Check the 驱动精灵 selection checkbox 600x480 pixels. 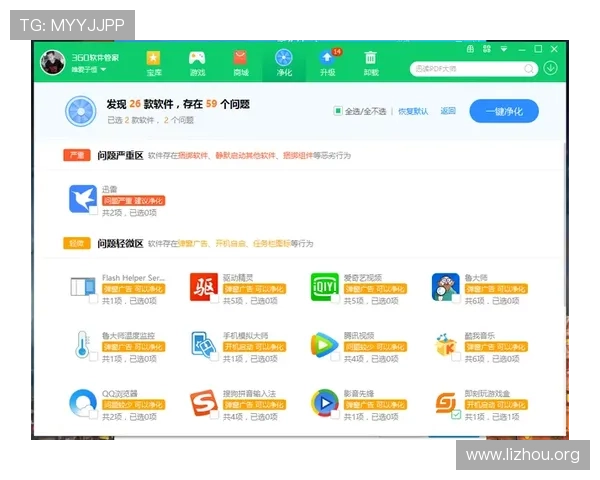[x=214, y=299]
